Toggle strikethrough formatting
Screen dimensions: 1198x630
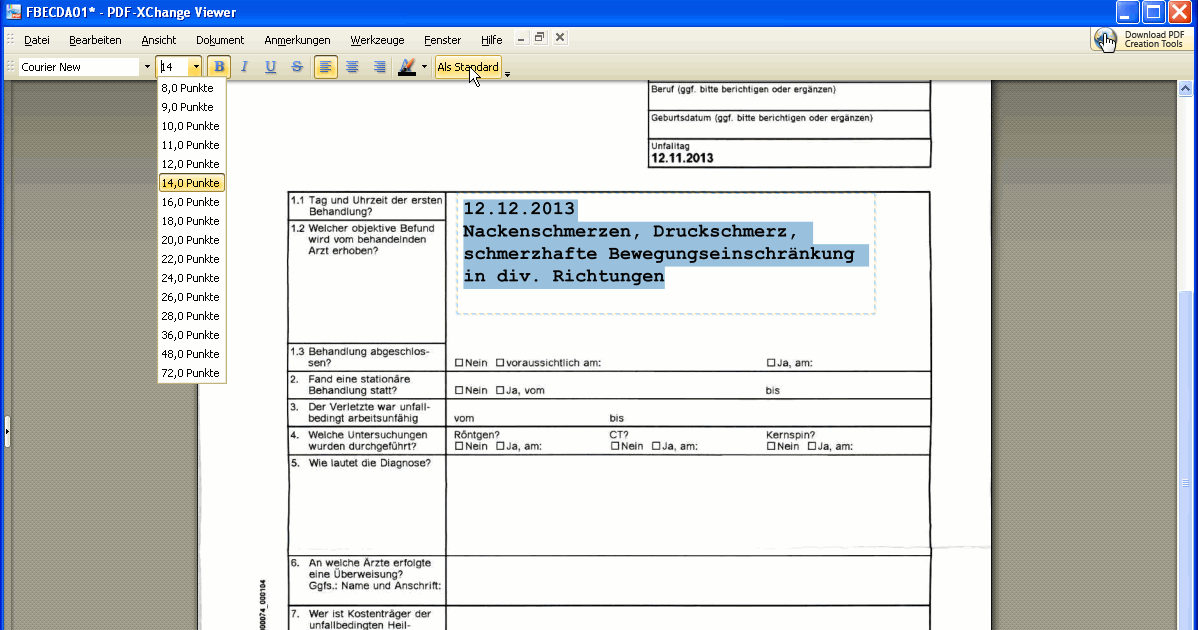[x=297, y=67]
